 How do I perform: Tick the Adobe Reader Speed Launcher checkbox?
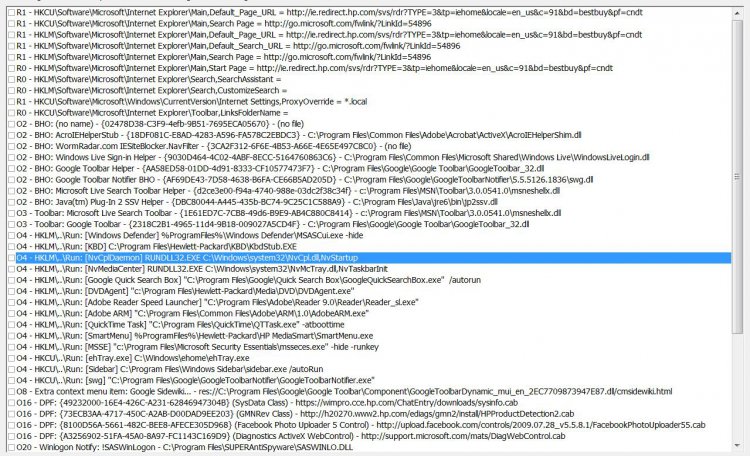pos(11,302)
